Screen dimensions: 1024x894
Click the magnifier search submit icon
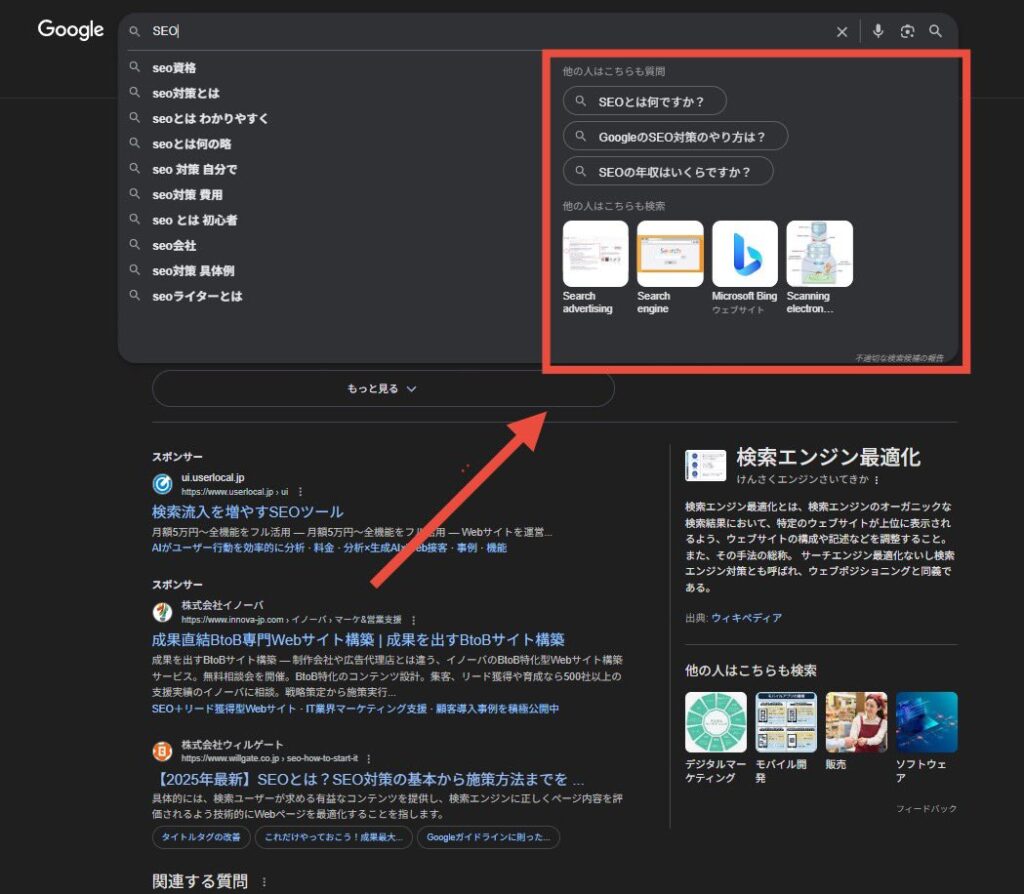pos(935,32)
